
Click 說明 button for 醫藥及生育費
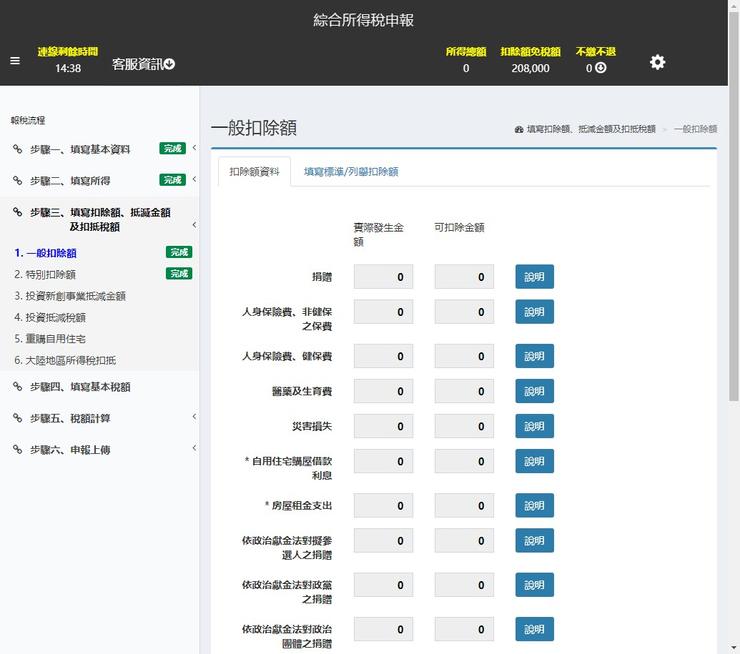[534, 391]
